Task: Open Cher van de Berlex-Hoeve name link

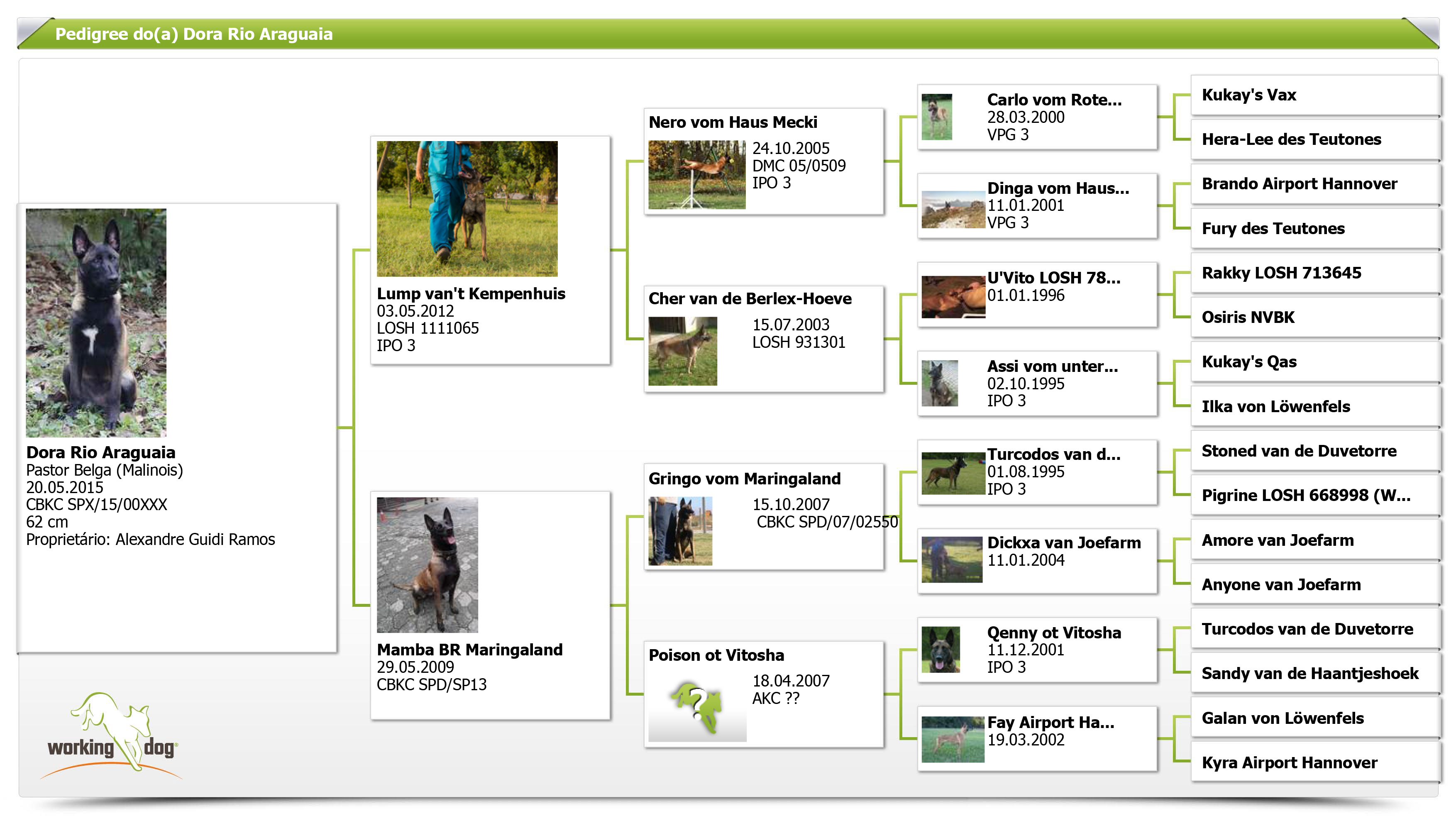Action: click(750, 298)
